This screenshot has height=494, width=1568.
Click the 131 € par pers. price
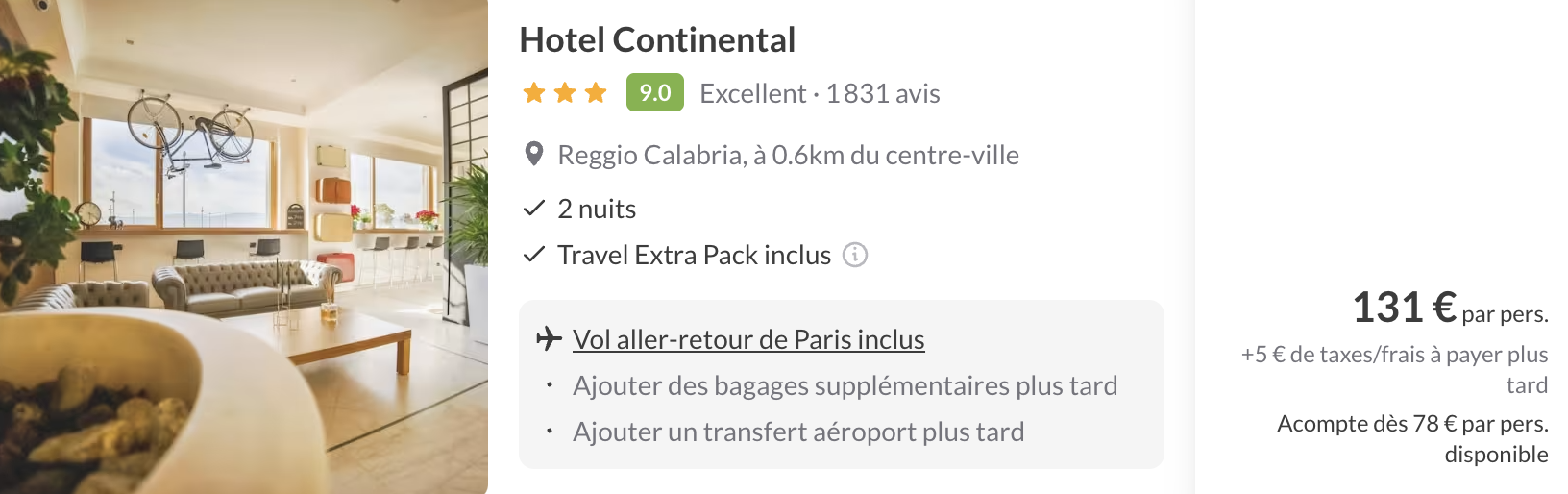point(1450,308)
